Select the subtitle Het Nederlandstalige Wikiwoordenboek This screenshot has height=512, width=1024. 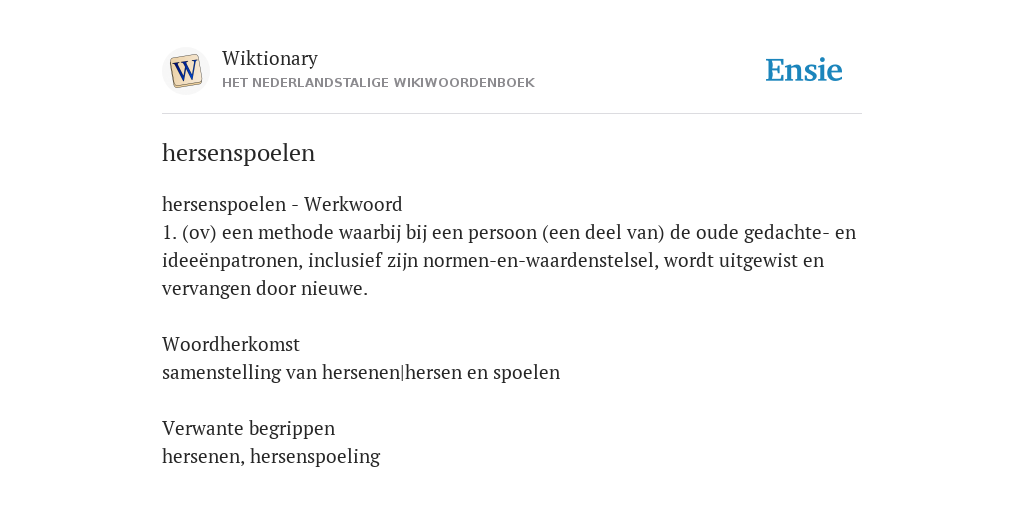[378, 83]
